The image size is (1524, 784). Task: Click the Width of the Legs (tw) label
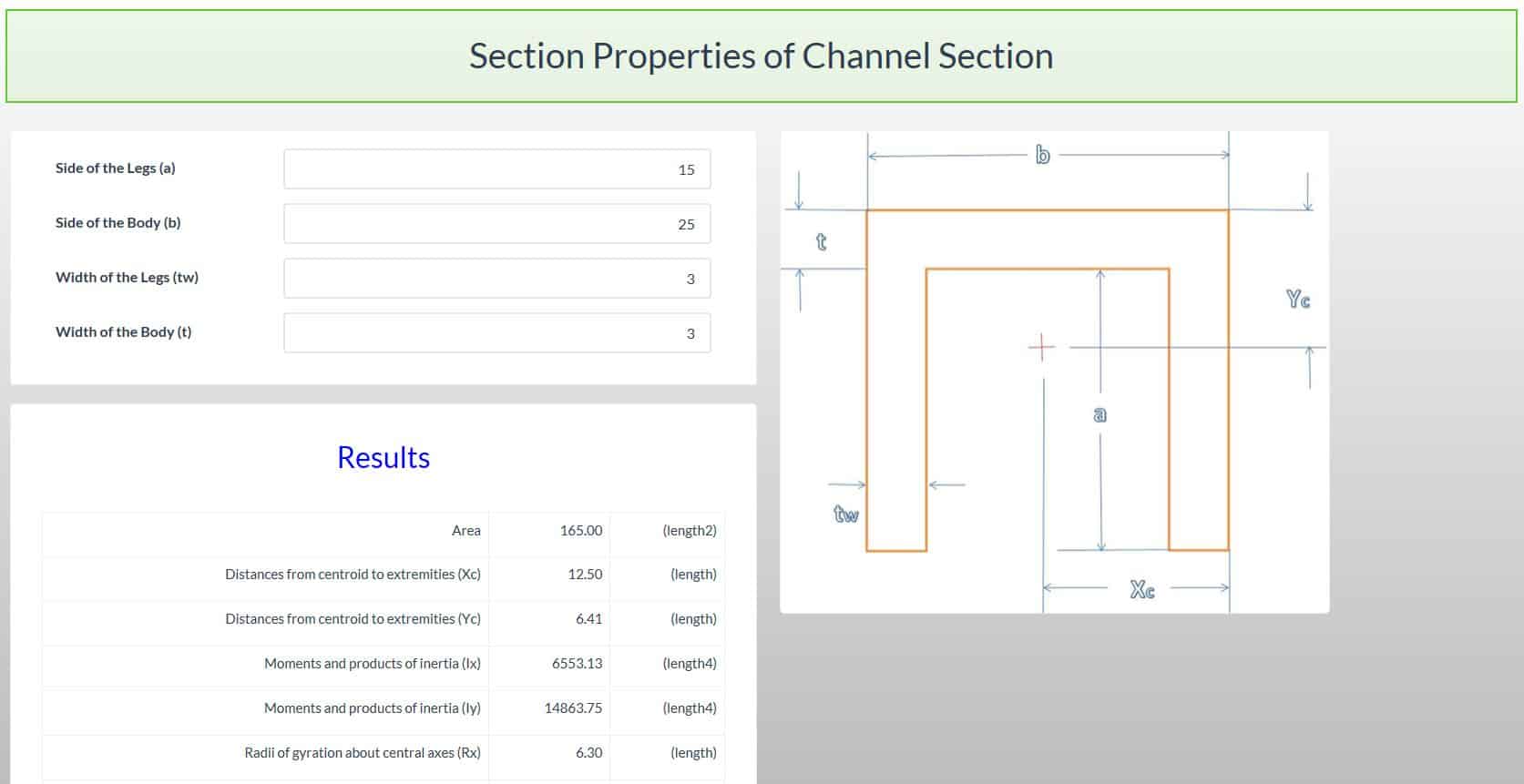(127, 278)
